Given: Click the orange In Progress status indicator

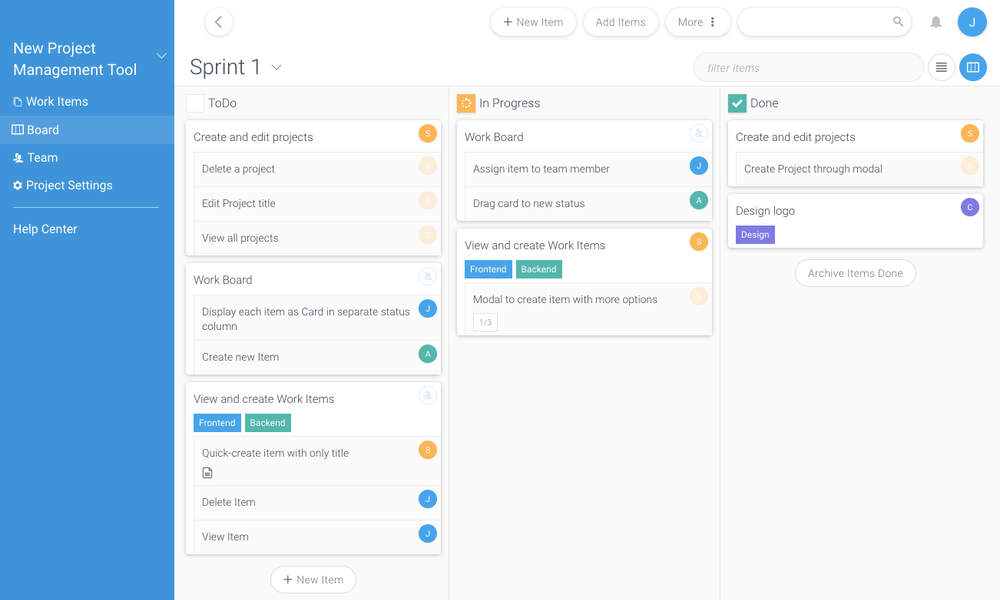Looking at the screenshot, I should [x=465, y=102].
